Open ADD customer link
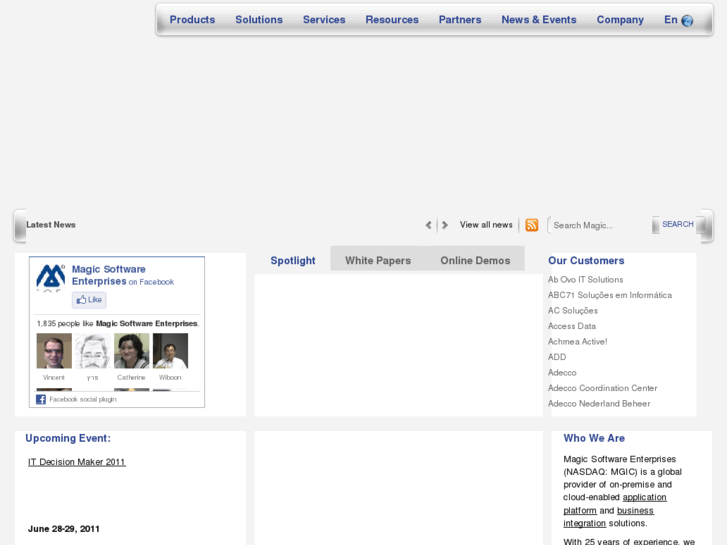 pos(557,357)
